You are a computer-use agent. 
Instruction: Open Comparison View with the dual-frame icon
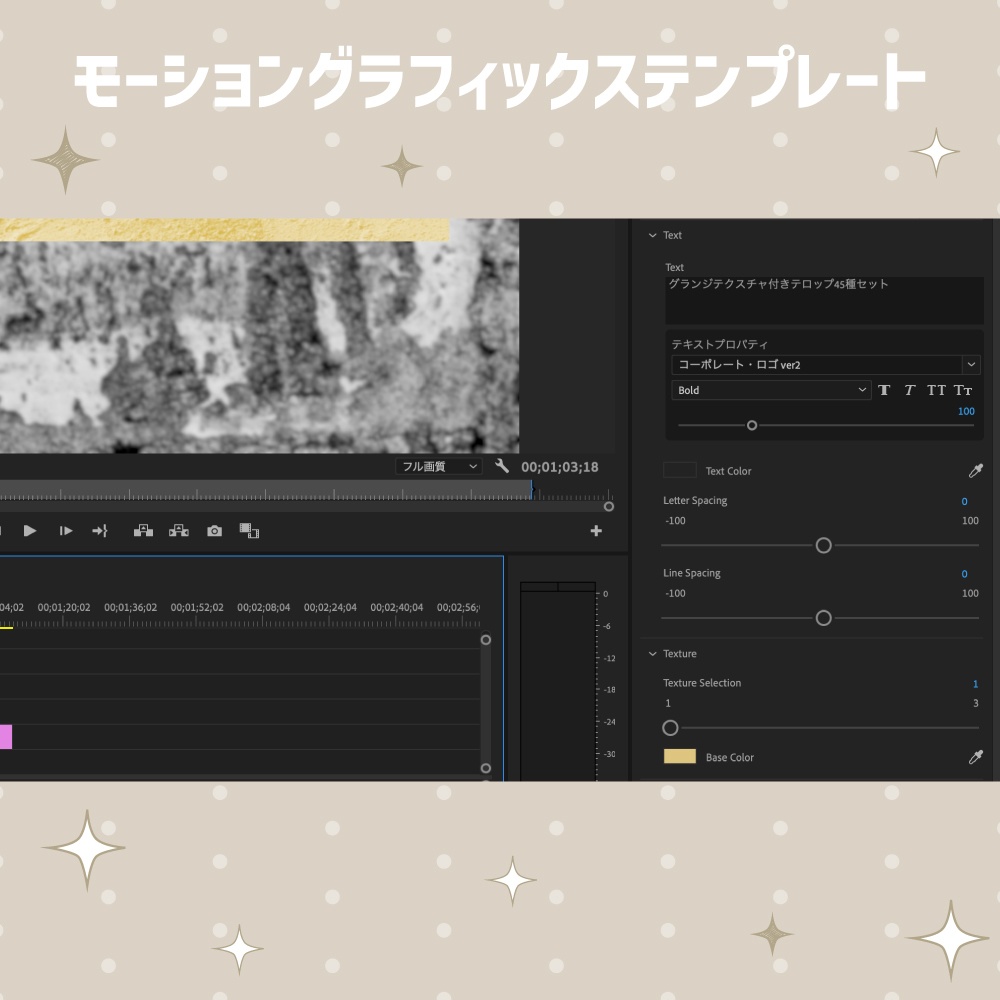[249, 531]
